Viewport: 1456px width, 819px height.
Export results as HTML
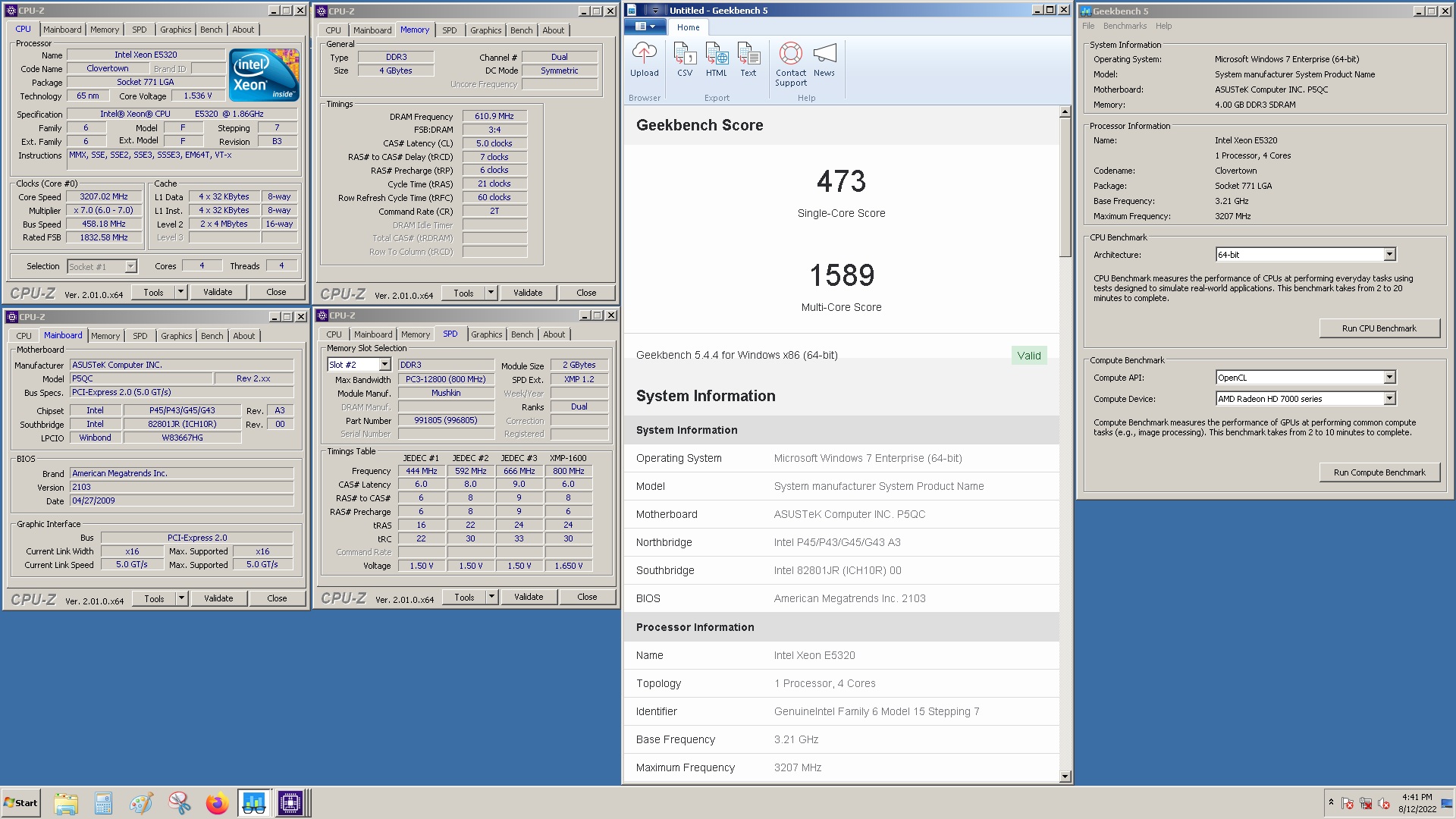tap(717, 60)
